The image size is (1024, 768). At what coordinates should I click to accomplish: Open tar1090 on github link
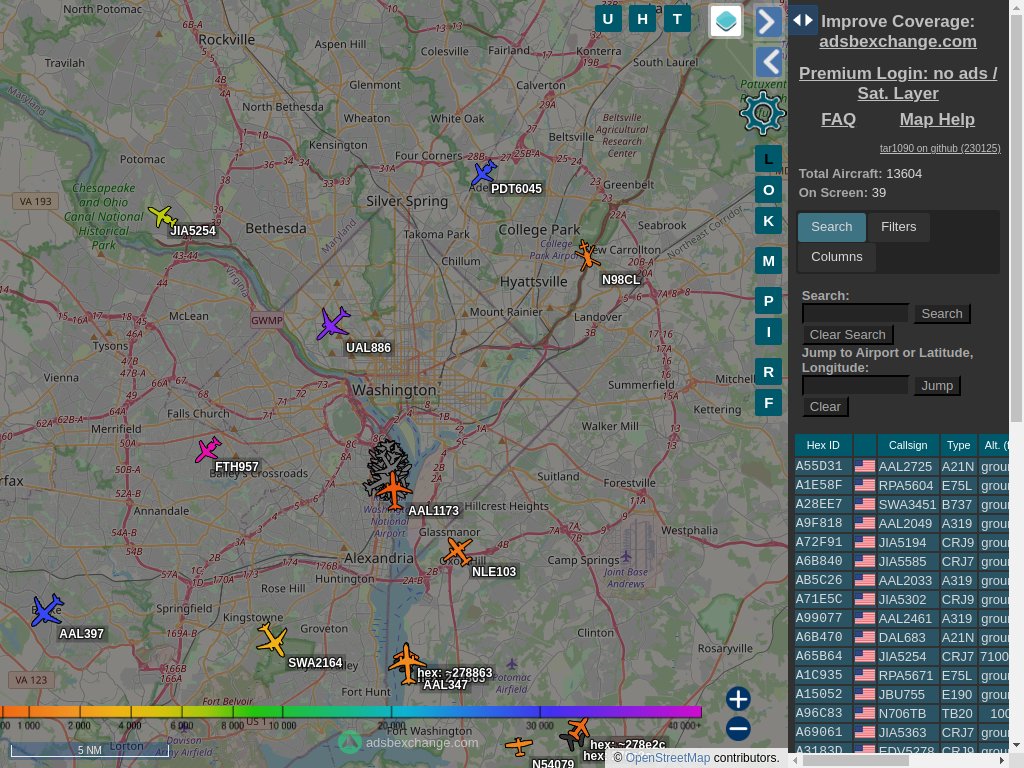click(x=940, y=148)
